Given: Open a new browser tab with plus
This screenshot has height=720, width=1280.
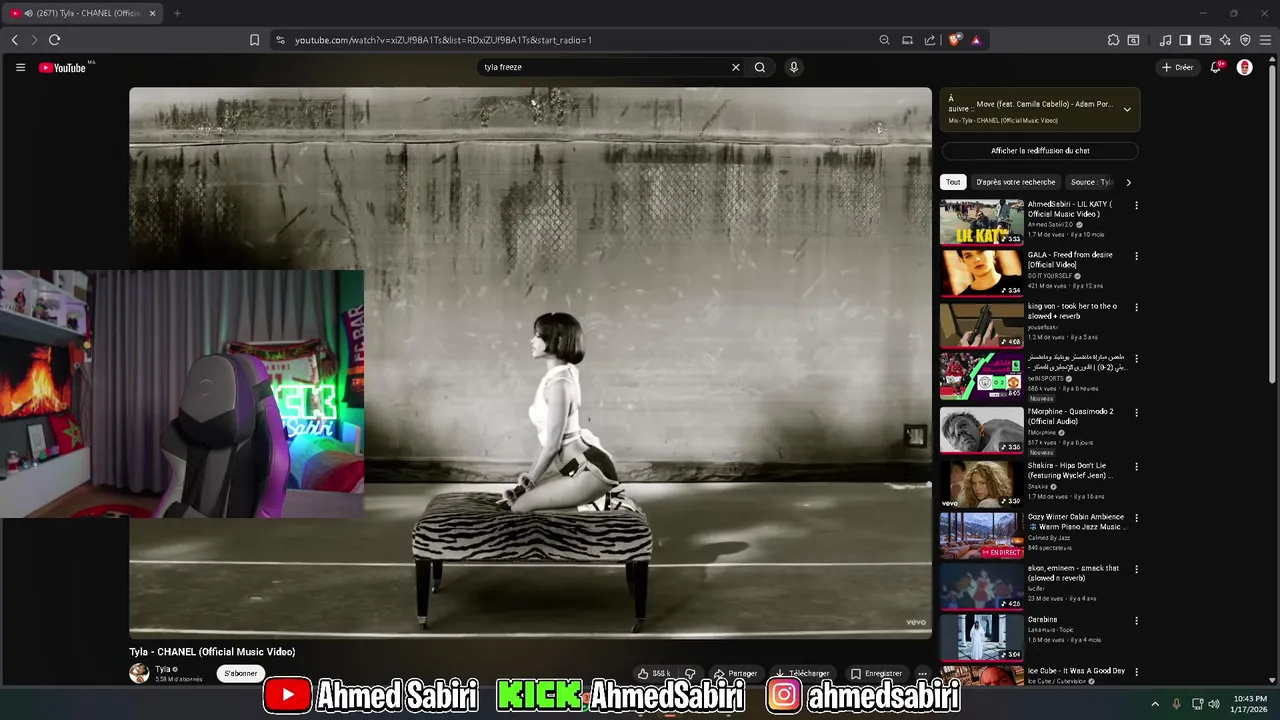Looking at the screenshot, I should [177, 13].
